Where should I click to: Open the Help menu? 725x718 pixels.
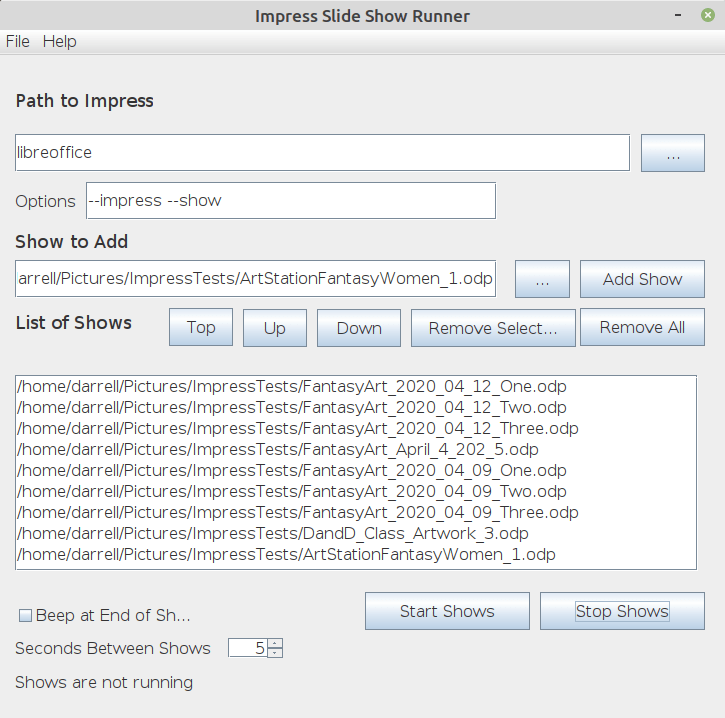(x=60, y=41)
